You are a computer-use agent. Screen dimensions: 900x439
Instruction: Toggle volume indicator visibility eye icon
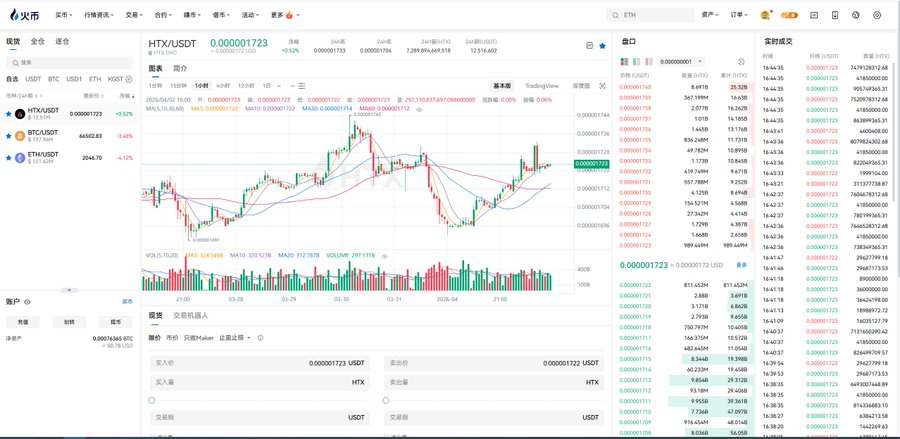pos(385,256)
